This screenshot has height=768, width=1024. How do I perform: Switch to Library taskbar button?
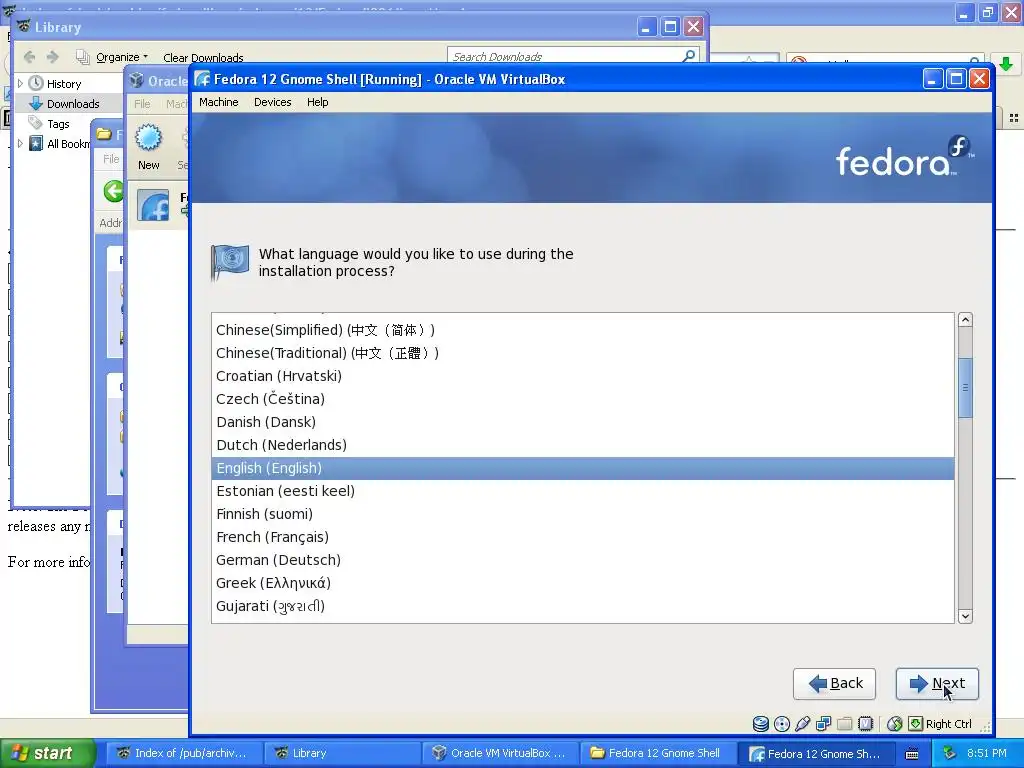pos(342,753)
